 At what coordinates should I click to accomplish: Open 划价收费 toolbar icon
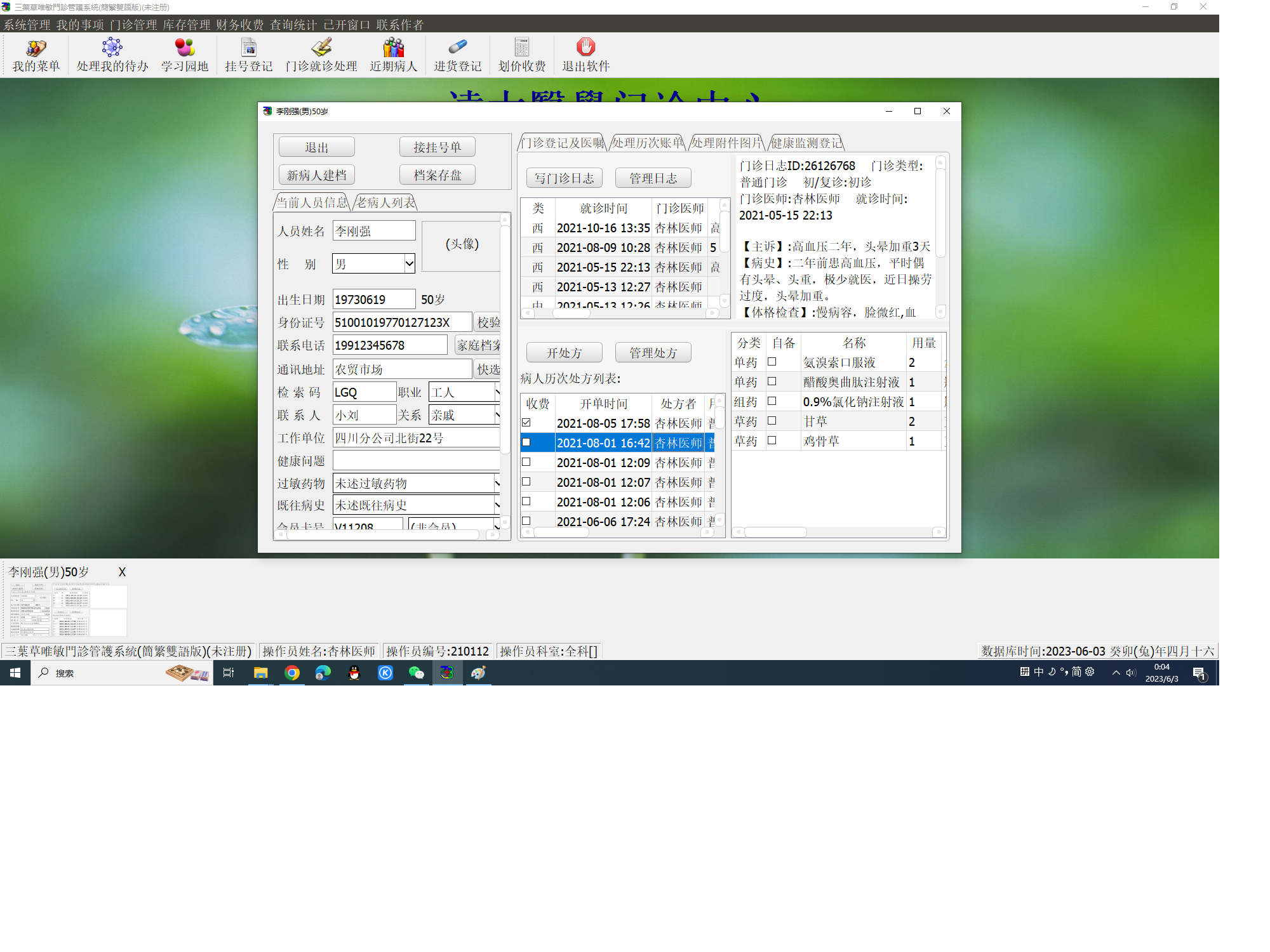click(x=522, y=55)
